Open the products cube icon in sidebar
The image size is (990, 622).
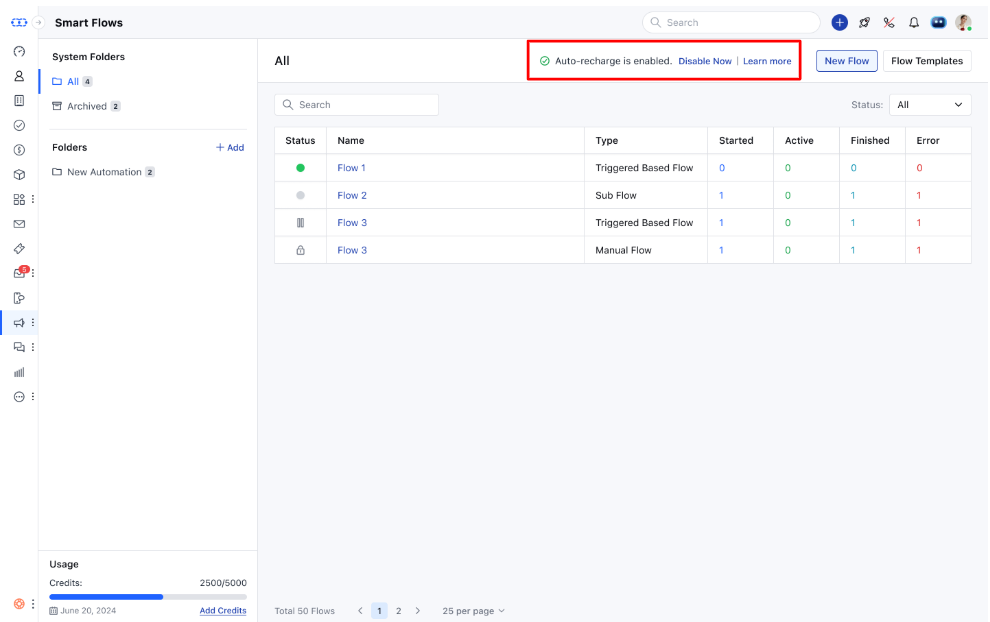click(x=19, y=174)
